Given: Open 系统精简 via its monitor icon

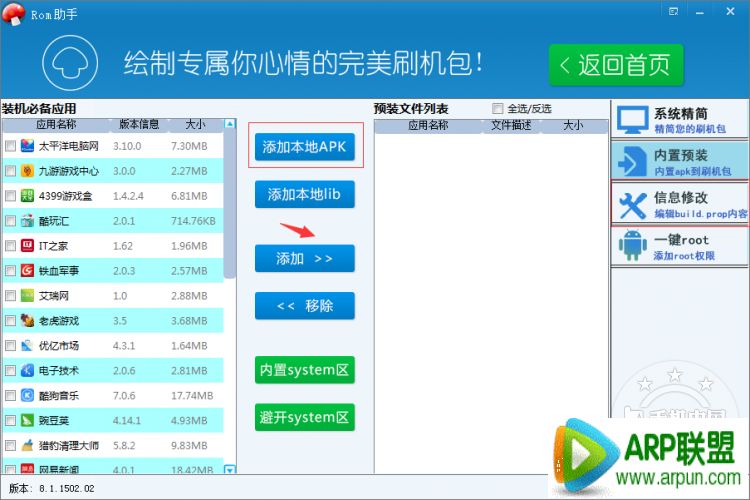Looking at the screenshot, I should pos(632,121).
